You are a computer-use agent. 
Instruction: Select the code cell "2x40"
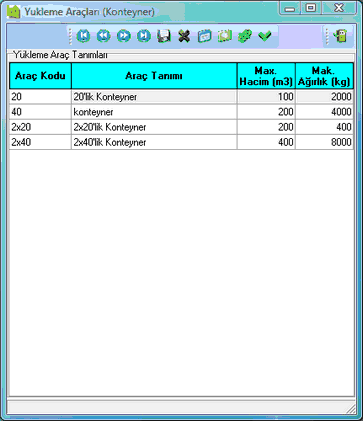40,142
